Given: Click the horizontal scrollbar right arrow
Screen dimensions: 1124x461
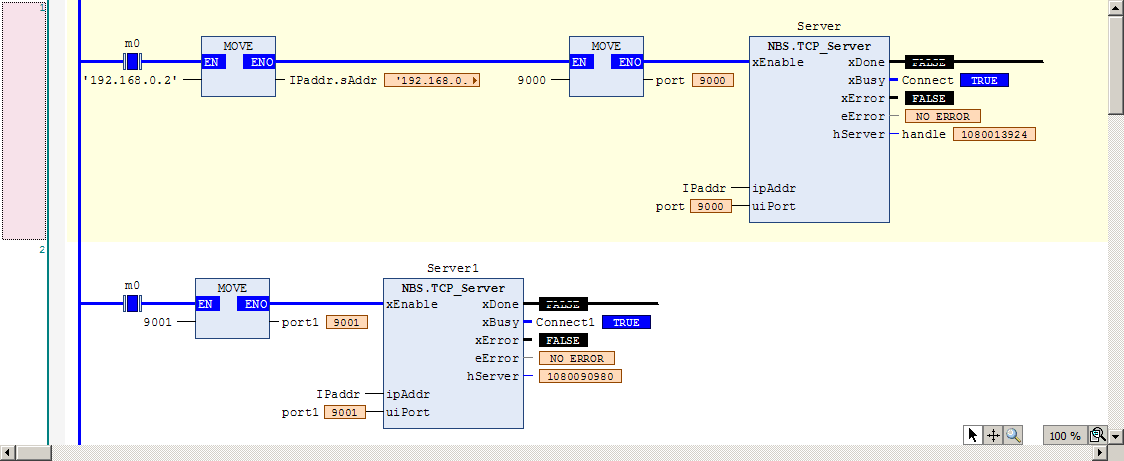Looking at the screenshot, I should coord(1101,453).
